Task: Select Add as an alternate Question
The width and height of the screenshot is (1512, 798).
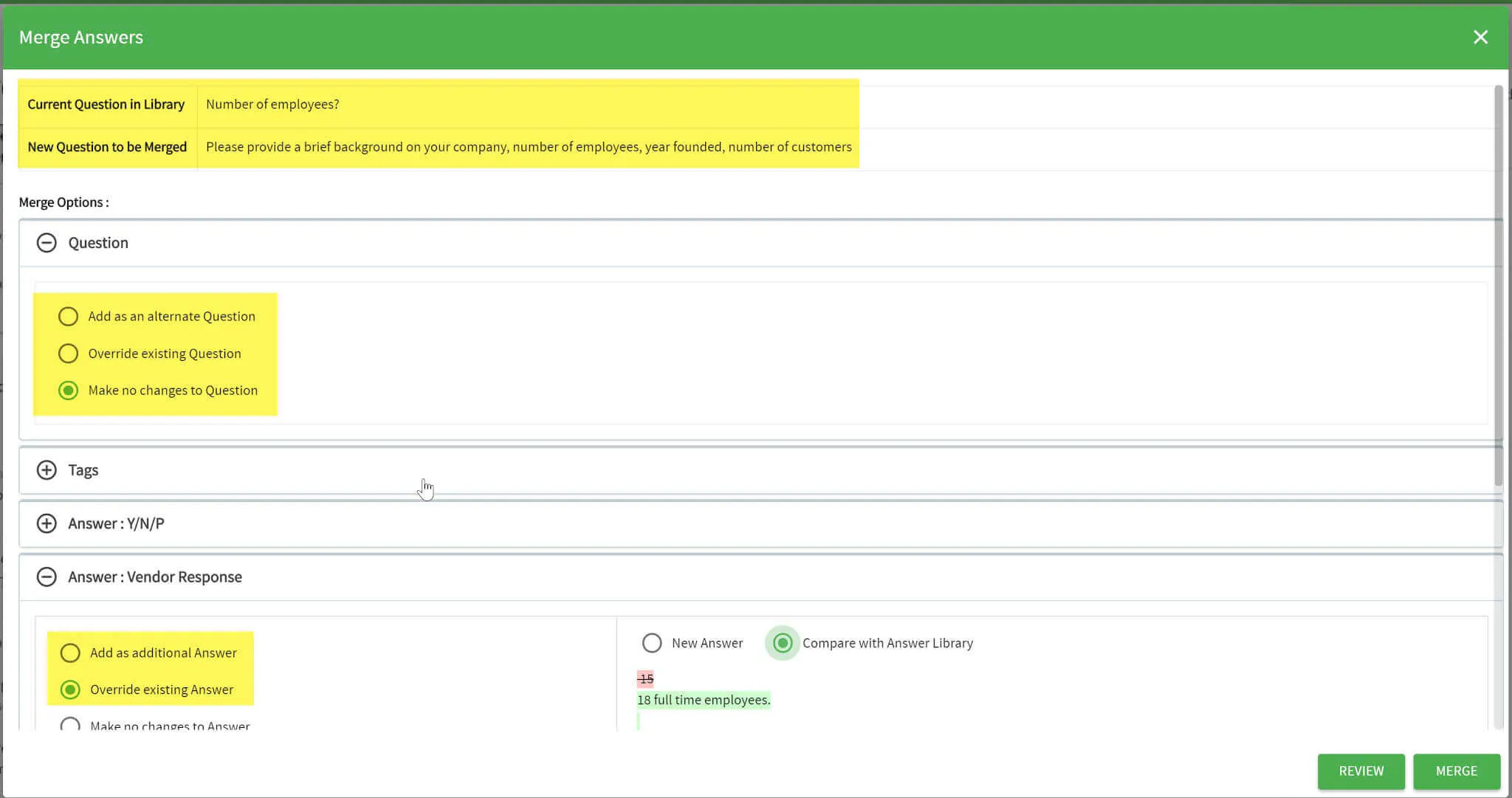Action: click(69, 317)
